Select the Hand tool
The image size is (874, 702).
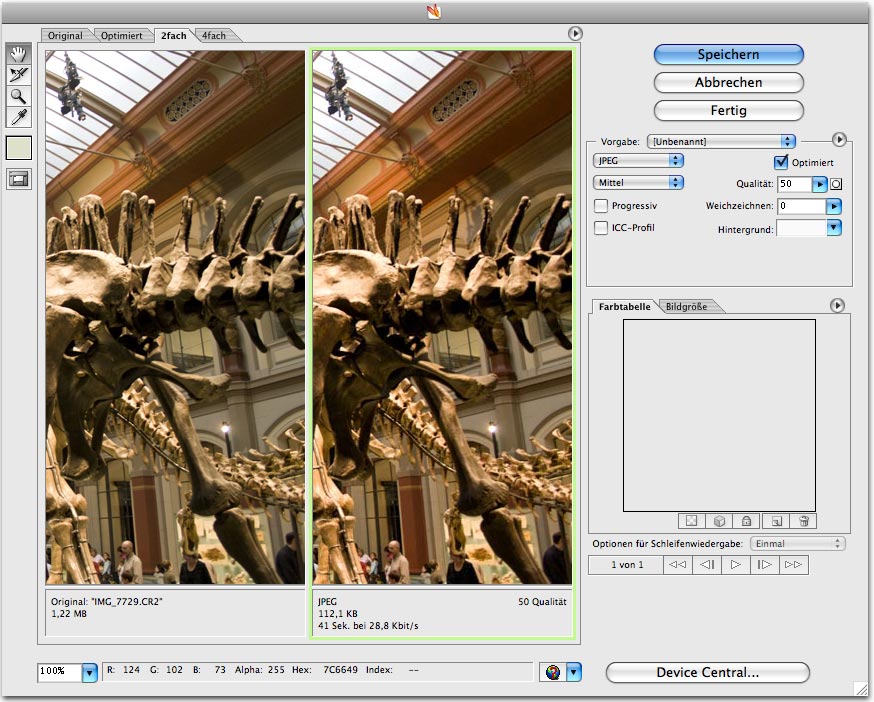(x=19, y=53)
